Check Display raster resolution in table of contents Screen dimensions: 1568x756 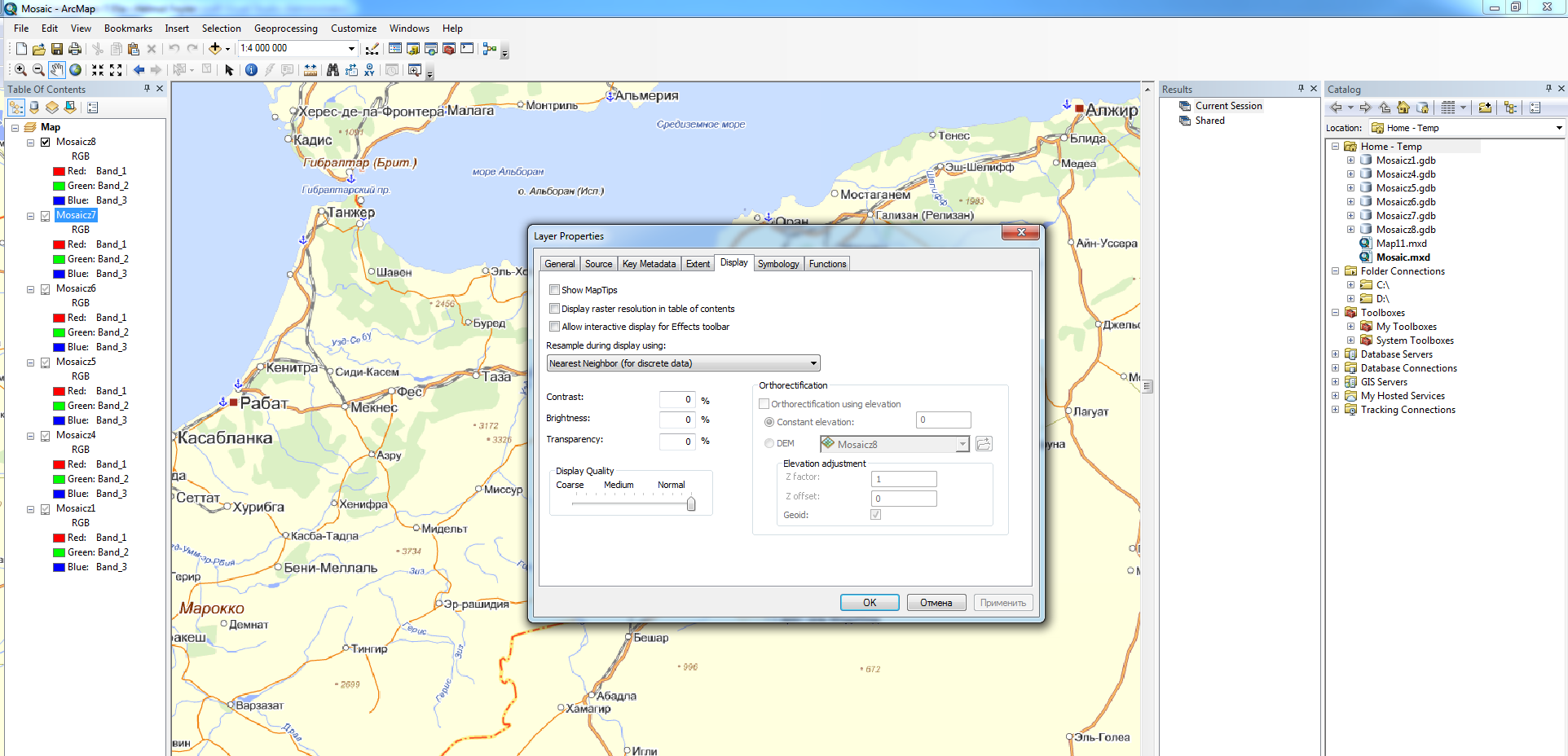point(554,309)
